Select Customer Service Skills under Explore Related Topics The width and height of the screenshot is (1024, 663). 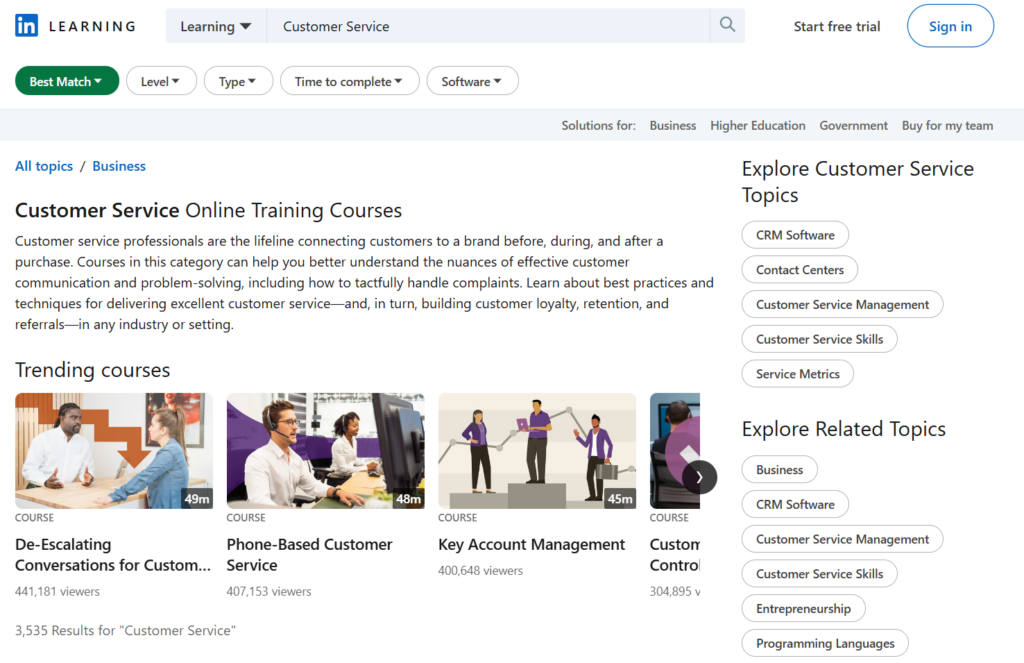pos(820,574)
